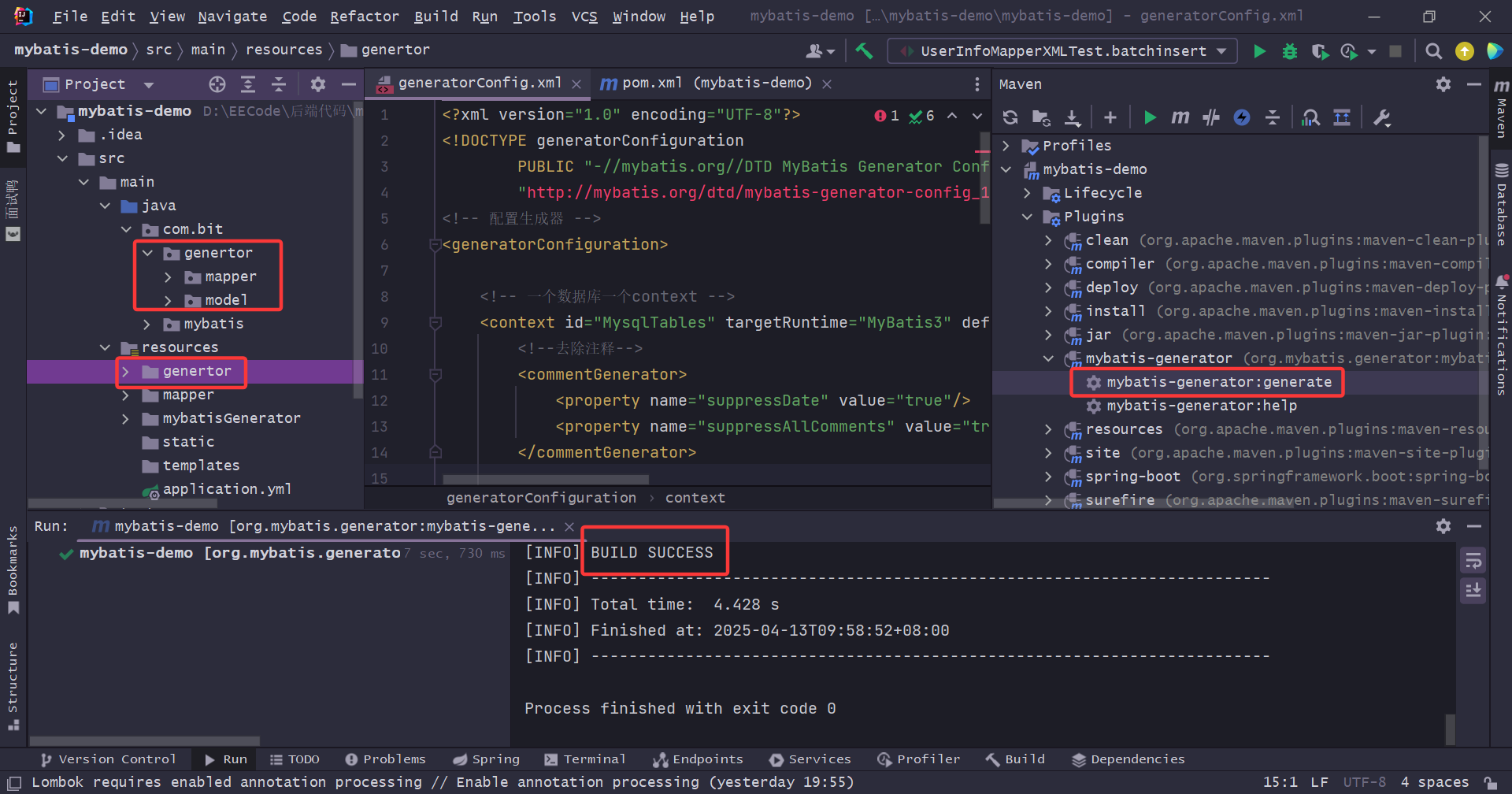Open the Navigate menu
The image size is (1512, 794).
pyautogui.click(x=232, y=17)
